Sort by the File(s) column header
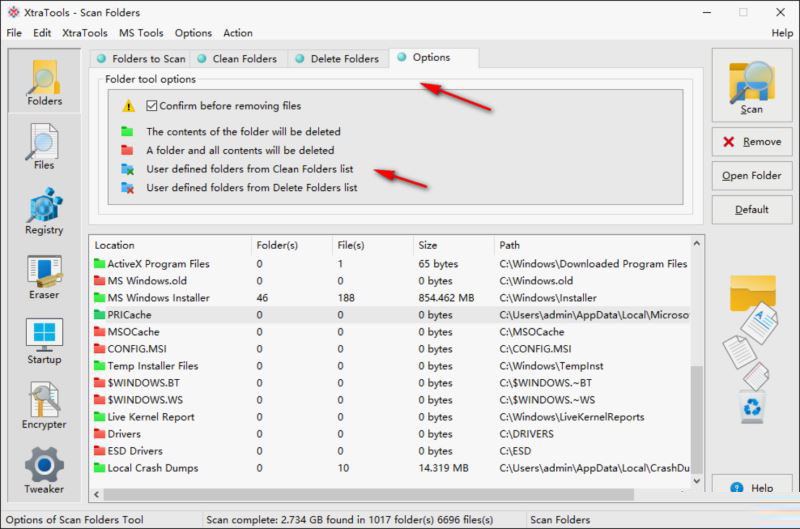Screen dimensions: 800x529 click(372, 245)
